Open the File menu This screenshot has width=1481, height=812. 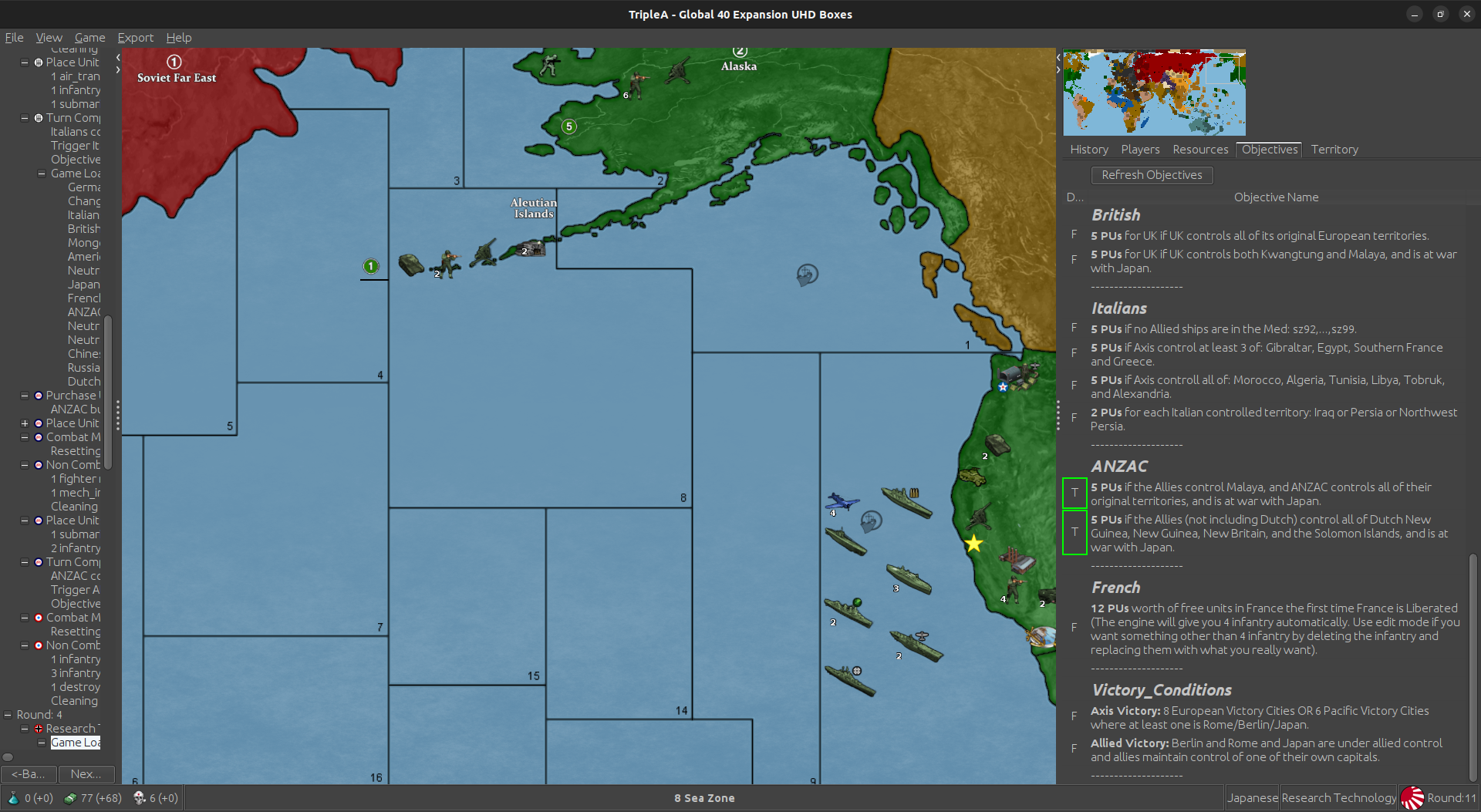click(x=14, y=38)
